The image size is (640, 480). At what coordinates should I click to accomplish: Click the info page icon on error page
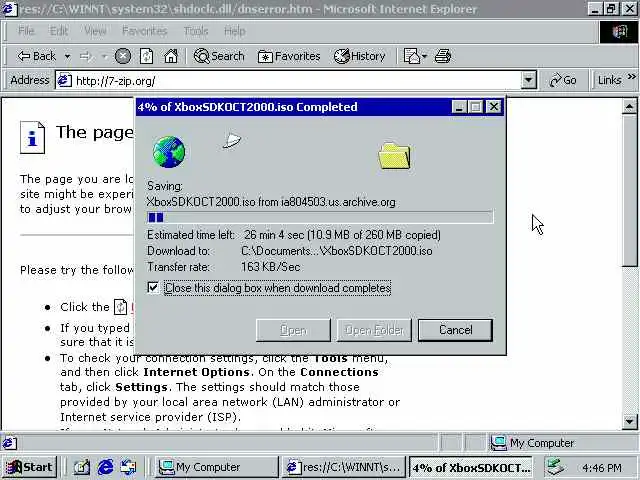pos(32,137)
